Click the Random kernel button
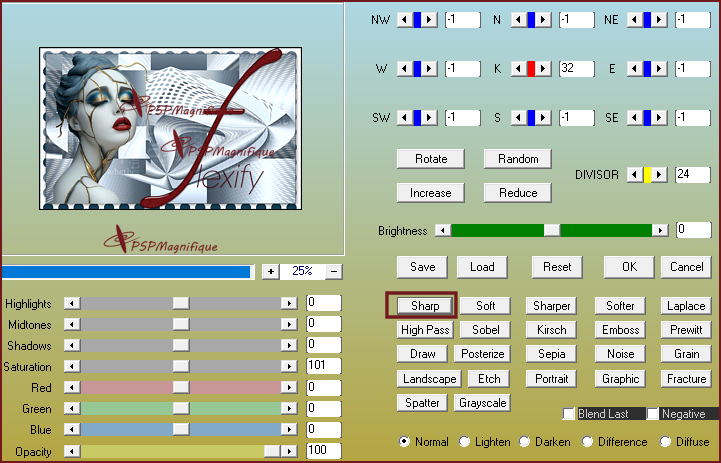The image size is (721, 463). click(518, 159)
